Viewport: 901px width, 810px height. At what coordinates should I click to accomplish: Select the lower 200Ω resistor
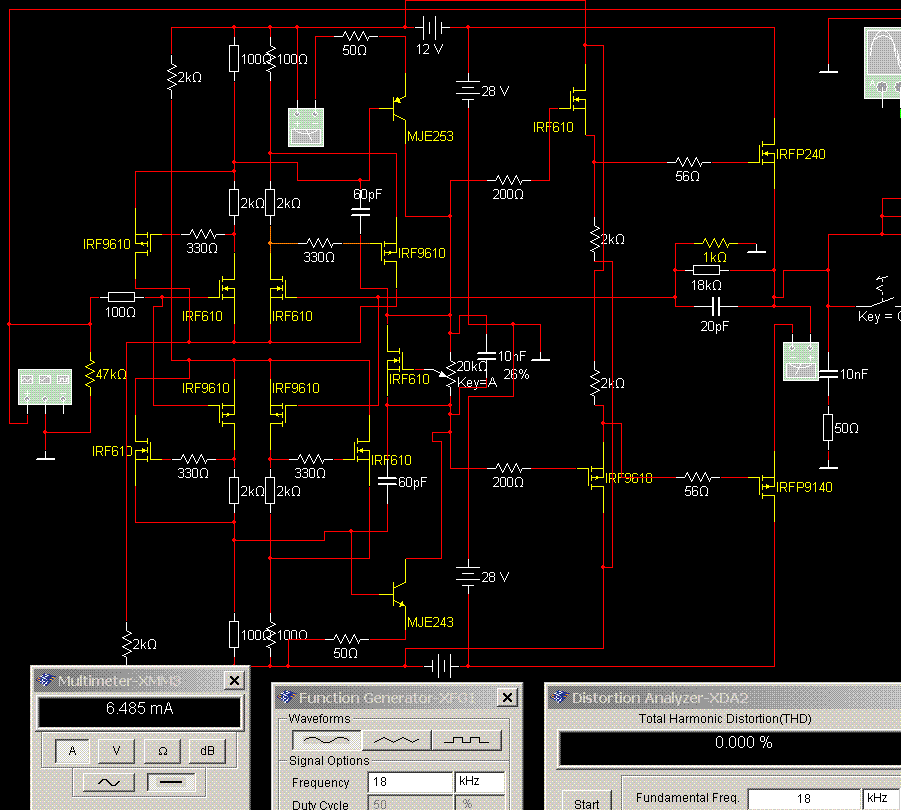[x=509, y=468]
